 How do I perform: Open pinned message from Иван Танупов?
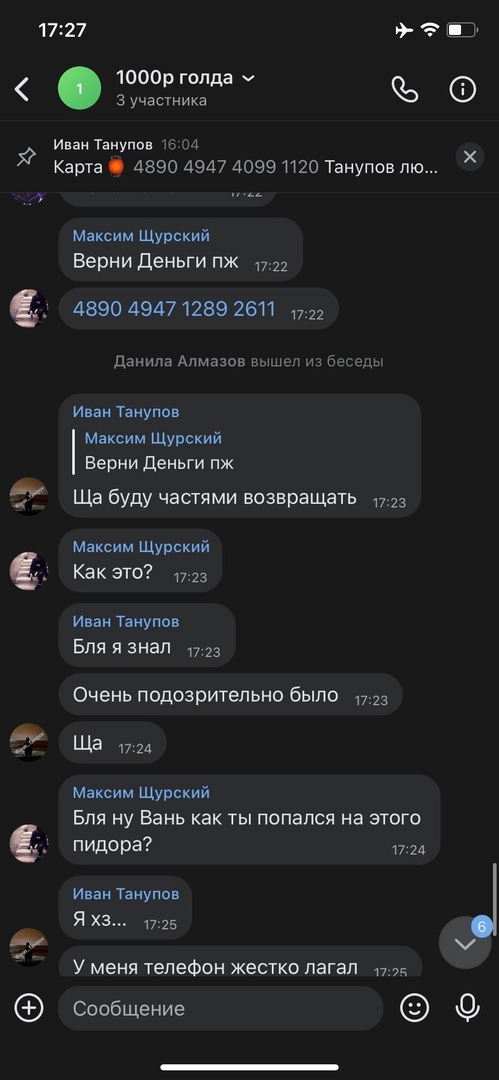[245, 157]
